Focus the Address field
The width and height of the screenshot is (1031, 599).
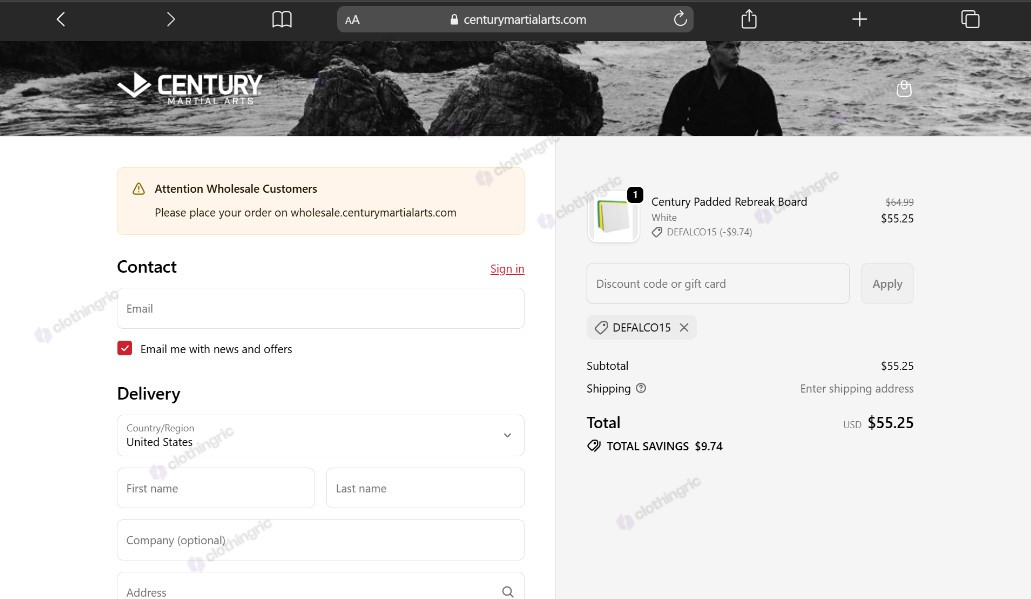coord(321,587)
